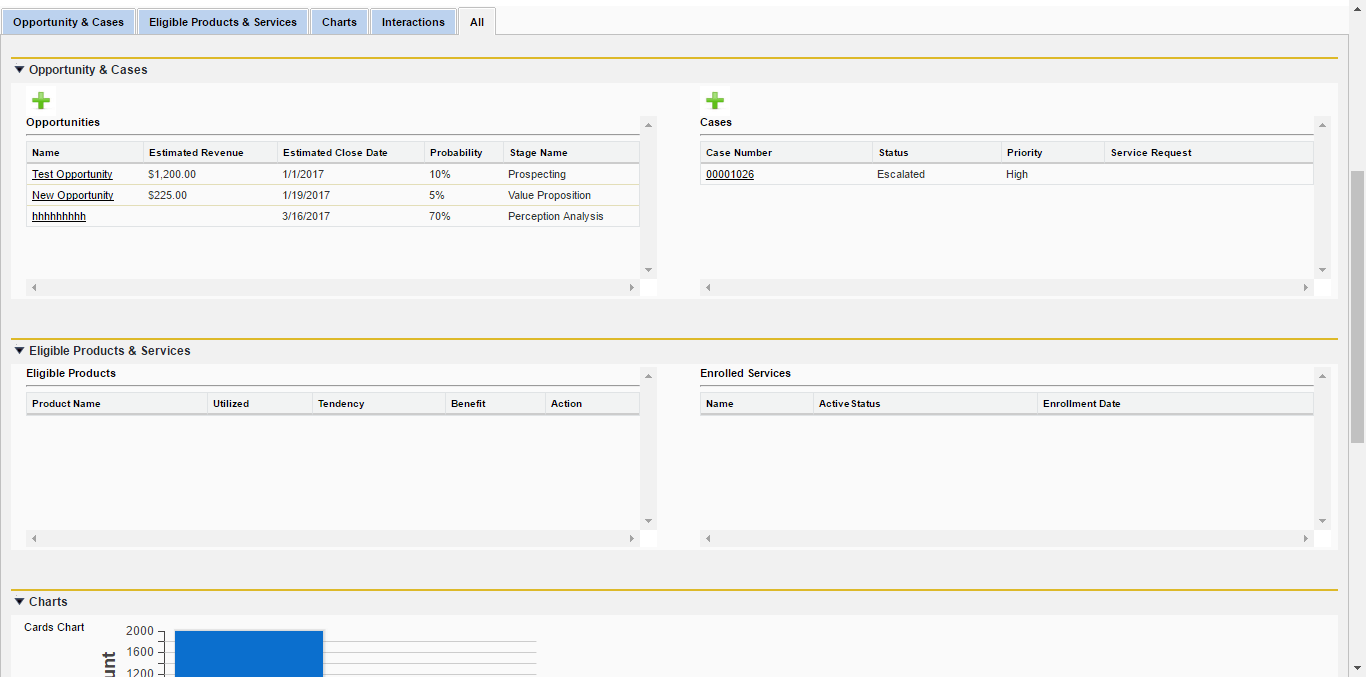Sort cases by Service Request header
The width and height of the screenshot is (1366, 677).
pos(1209,153)
